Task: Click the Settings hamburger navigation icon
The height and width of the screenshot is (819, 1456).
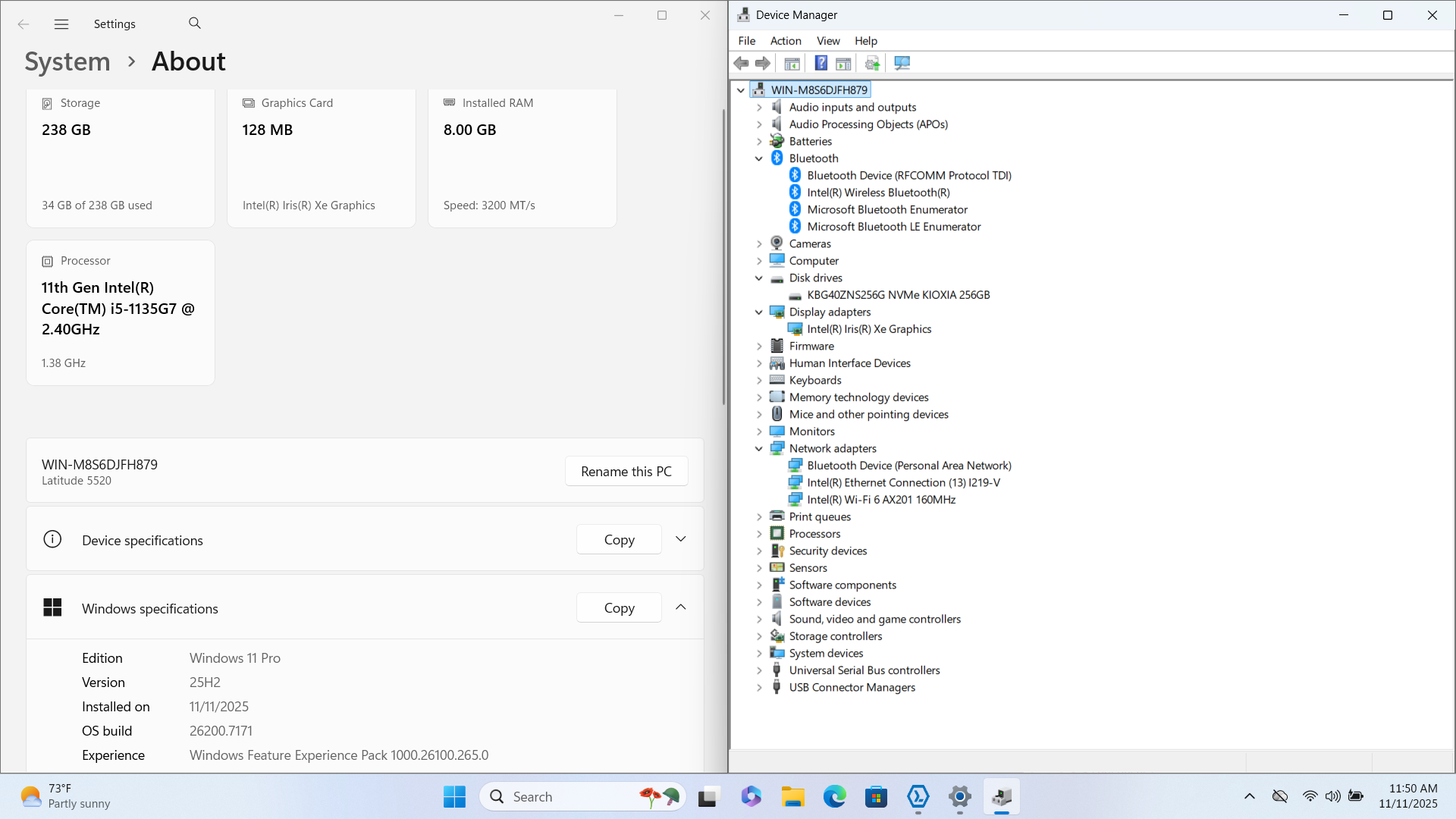Action: point(61,24)
